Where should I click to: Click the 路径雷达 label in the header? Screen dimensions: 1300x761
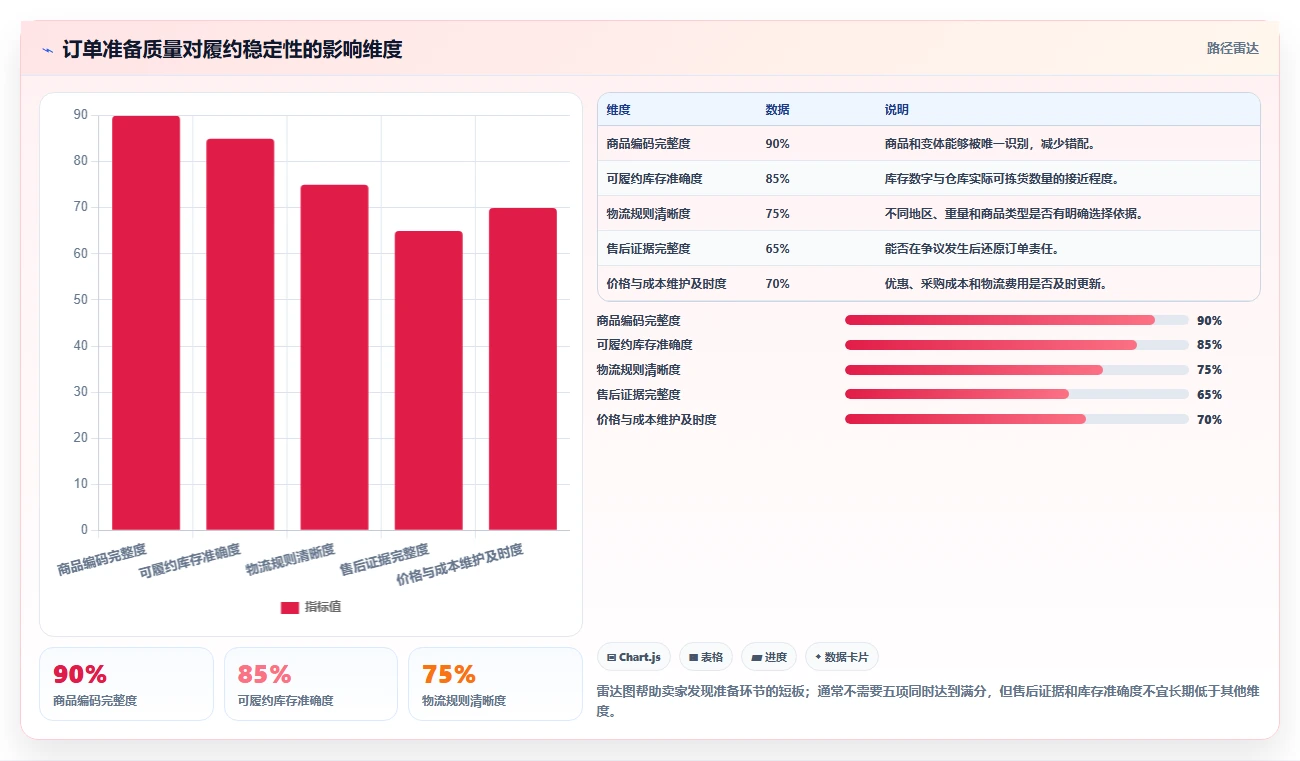click(x=1232, y=48)
